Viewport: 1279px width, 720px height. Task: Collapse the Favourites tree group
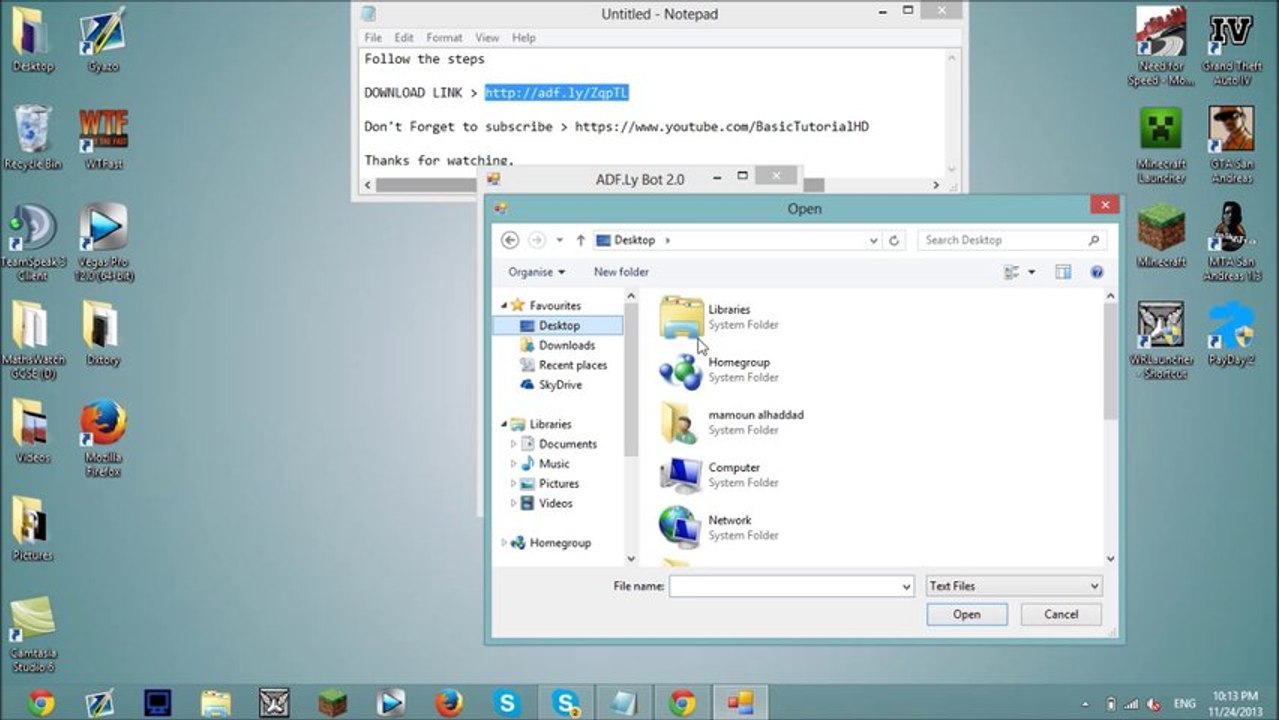coord(504,305)
